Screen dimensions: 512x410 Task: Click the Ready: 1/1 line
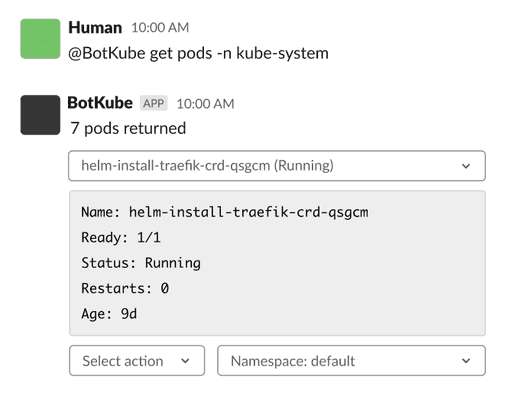click(x=121, y=238)
